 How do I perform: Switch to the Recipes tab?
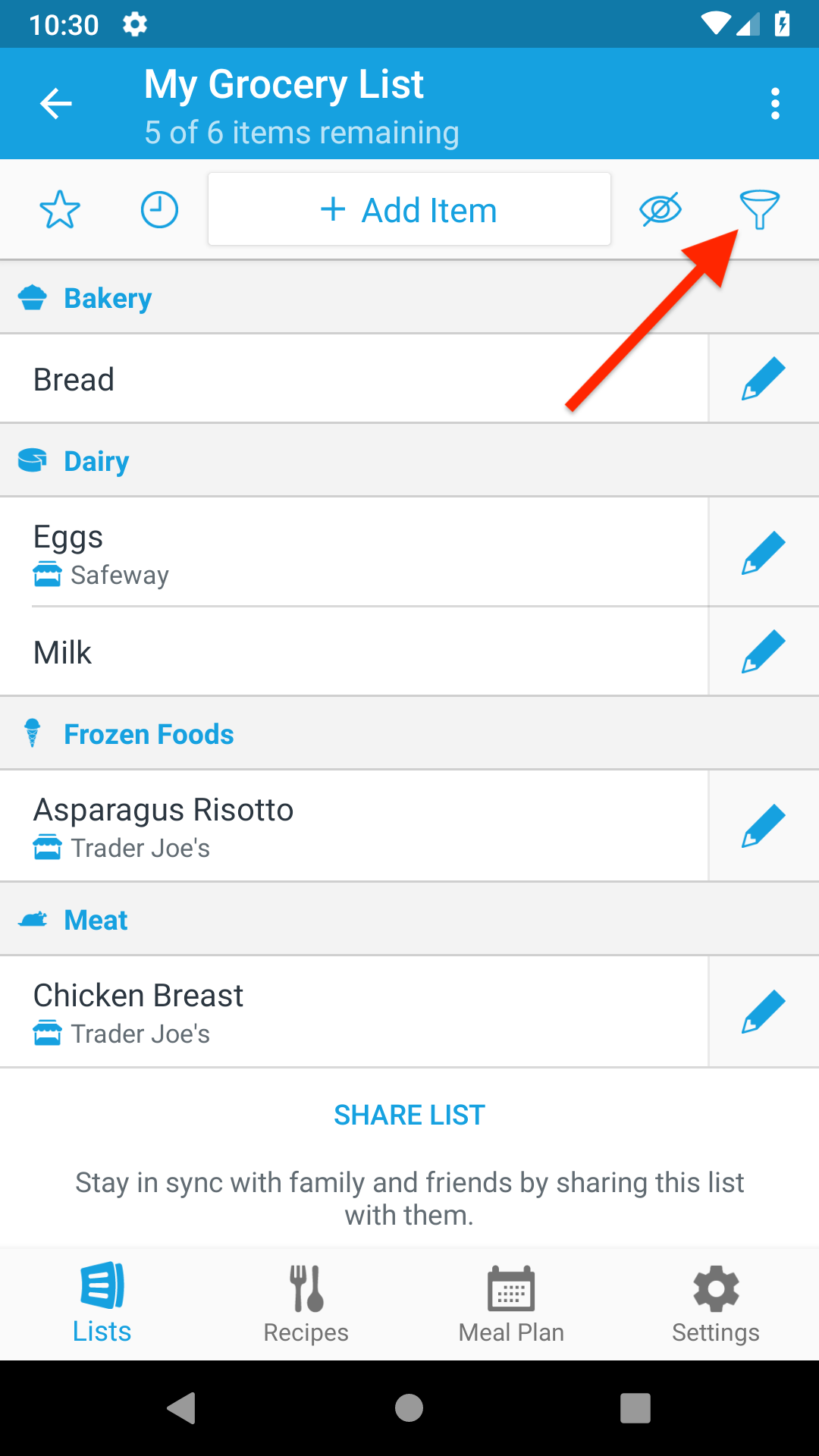pyautogui.click(x=306, y=1304)
